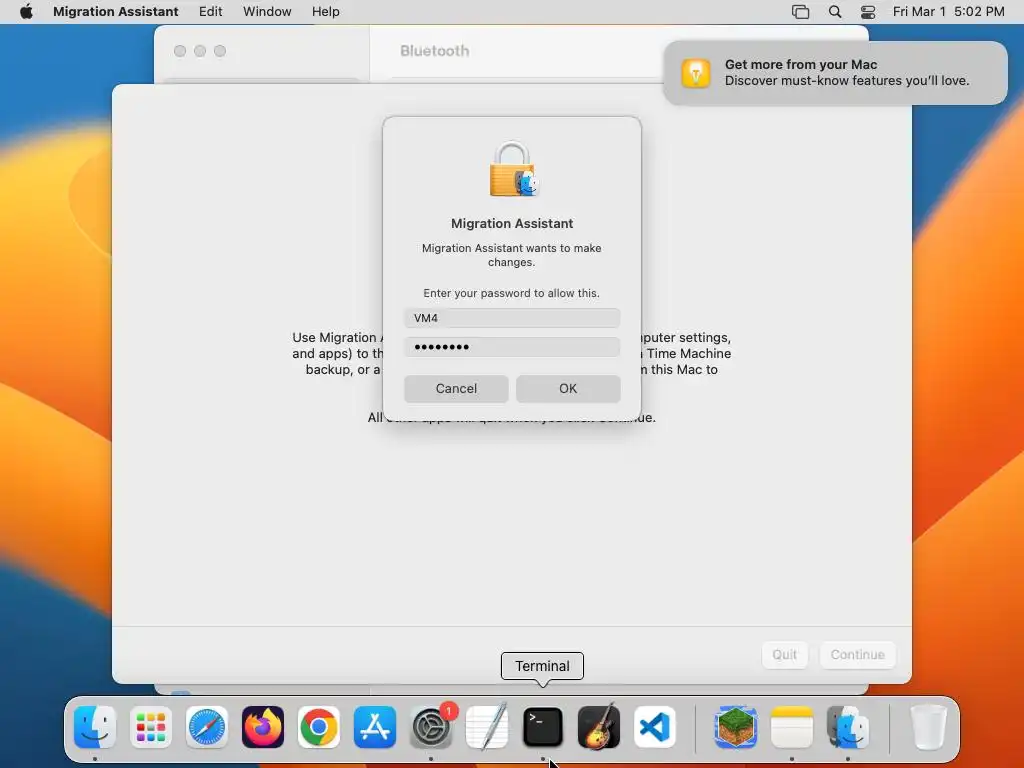Viewport: 1024px width, 768px height.
Task: Click the lightbulb Tips notification icon
Action: (696, 72)
